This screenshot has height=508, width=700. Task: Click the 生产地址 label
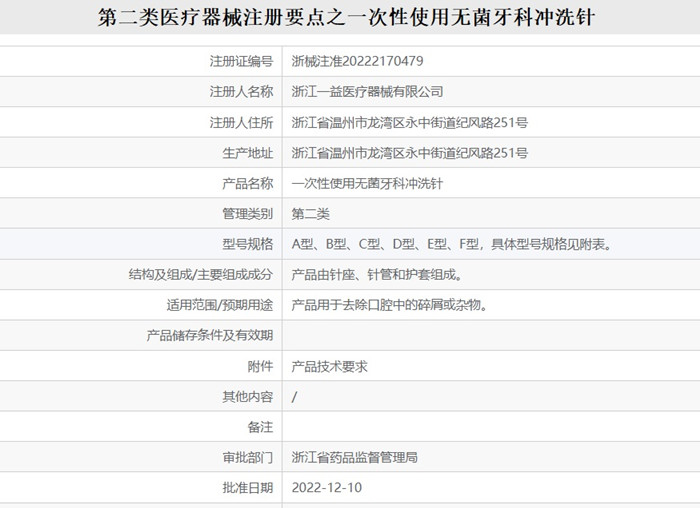click(248, 153)
